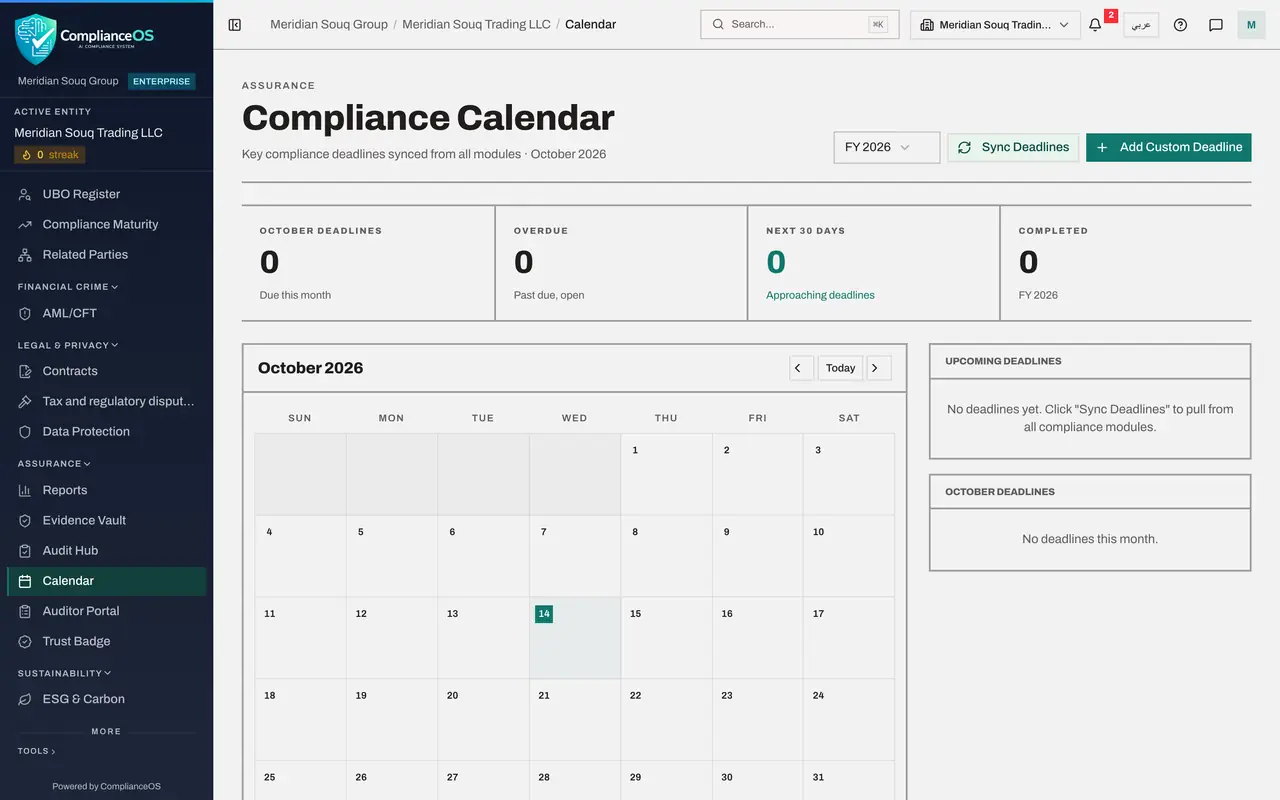The image size is (1280, 800).
Task: Click the Evidence Vault shield-check icon
Action: [25, 520]
